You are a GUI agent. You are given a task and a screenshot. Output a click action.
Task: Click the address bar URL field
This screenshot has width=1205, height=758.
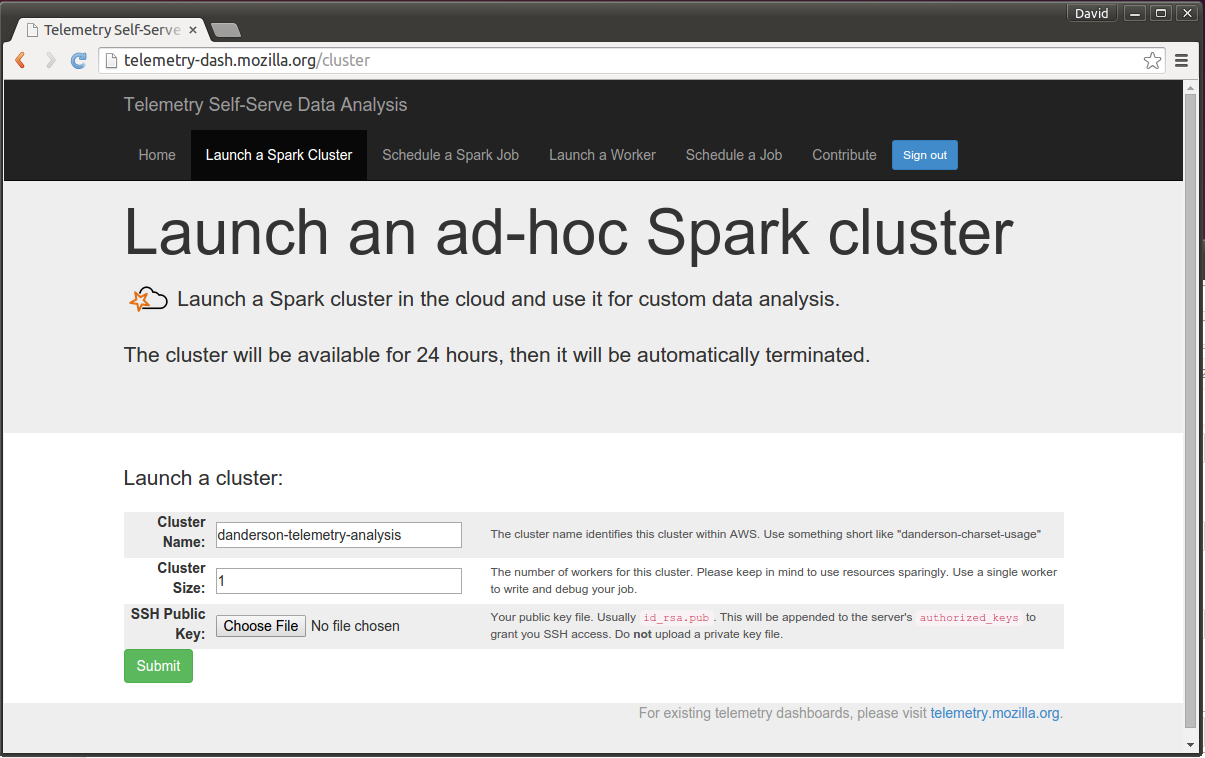pos(630,61)
